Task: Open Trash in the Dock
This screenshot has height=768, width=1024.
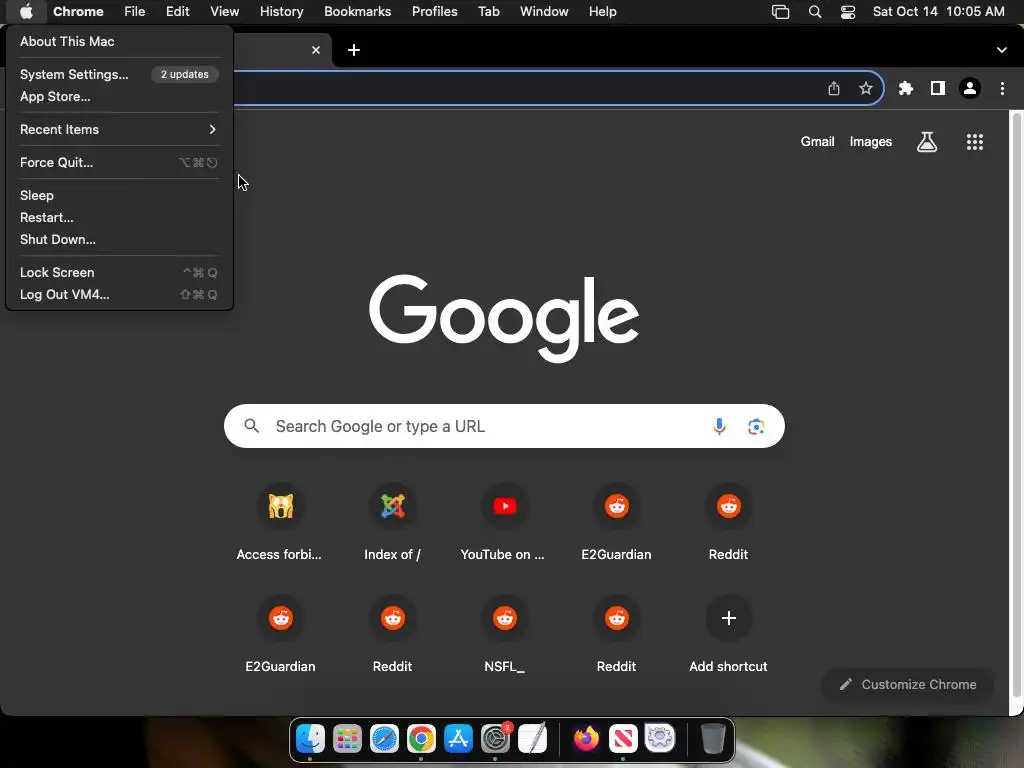Action: pyautogui.click(x=713, y=739)
